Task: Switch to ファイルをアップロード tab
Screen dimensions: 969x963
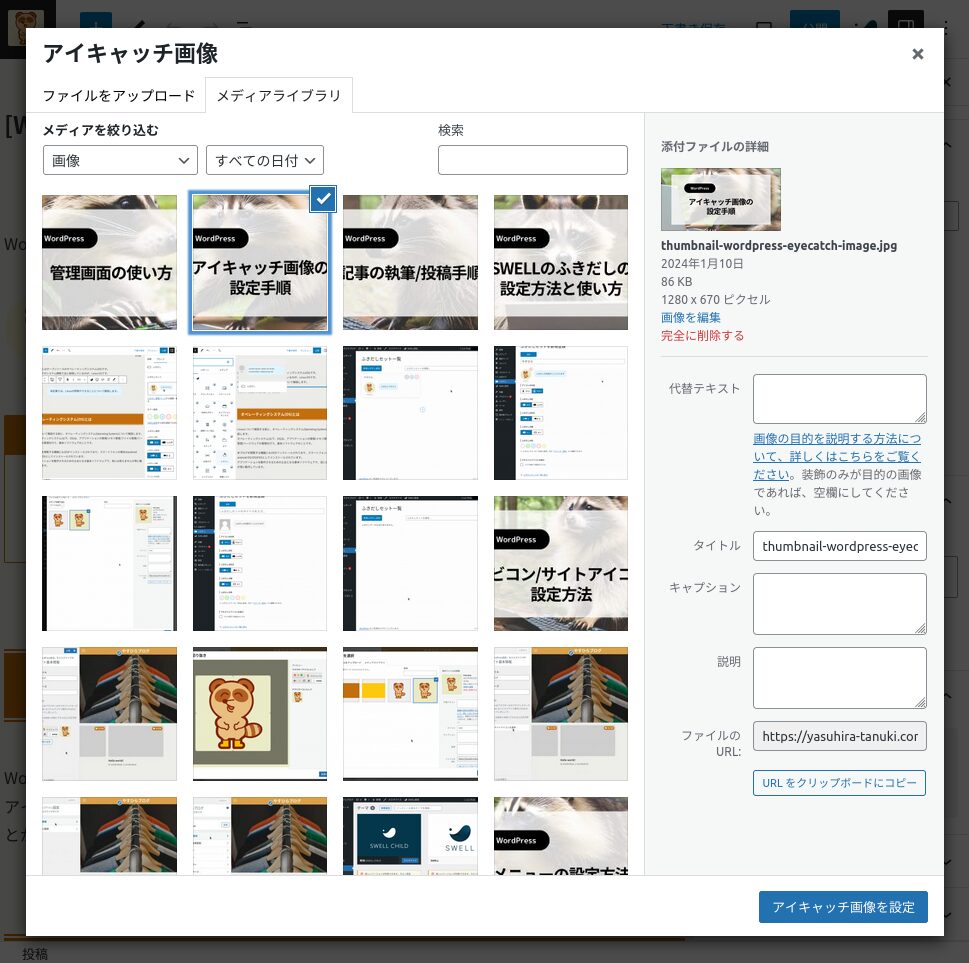Action: (118, 96)
